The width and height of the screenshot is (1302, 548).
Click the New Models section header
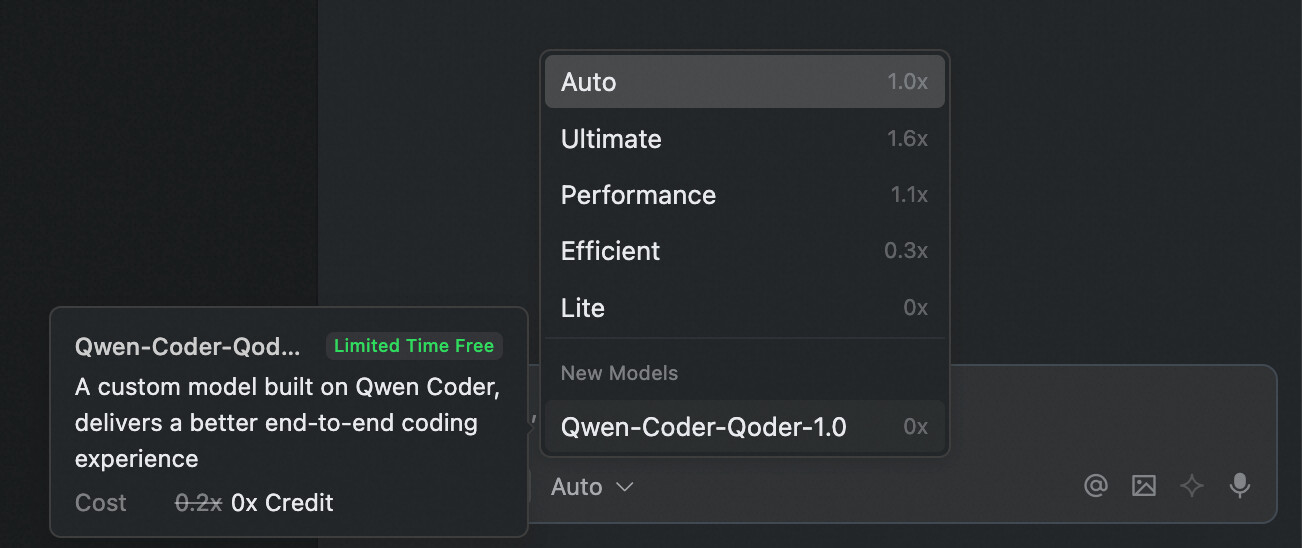(619, 373)
